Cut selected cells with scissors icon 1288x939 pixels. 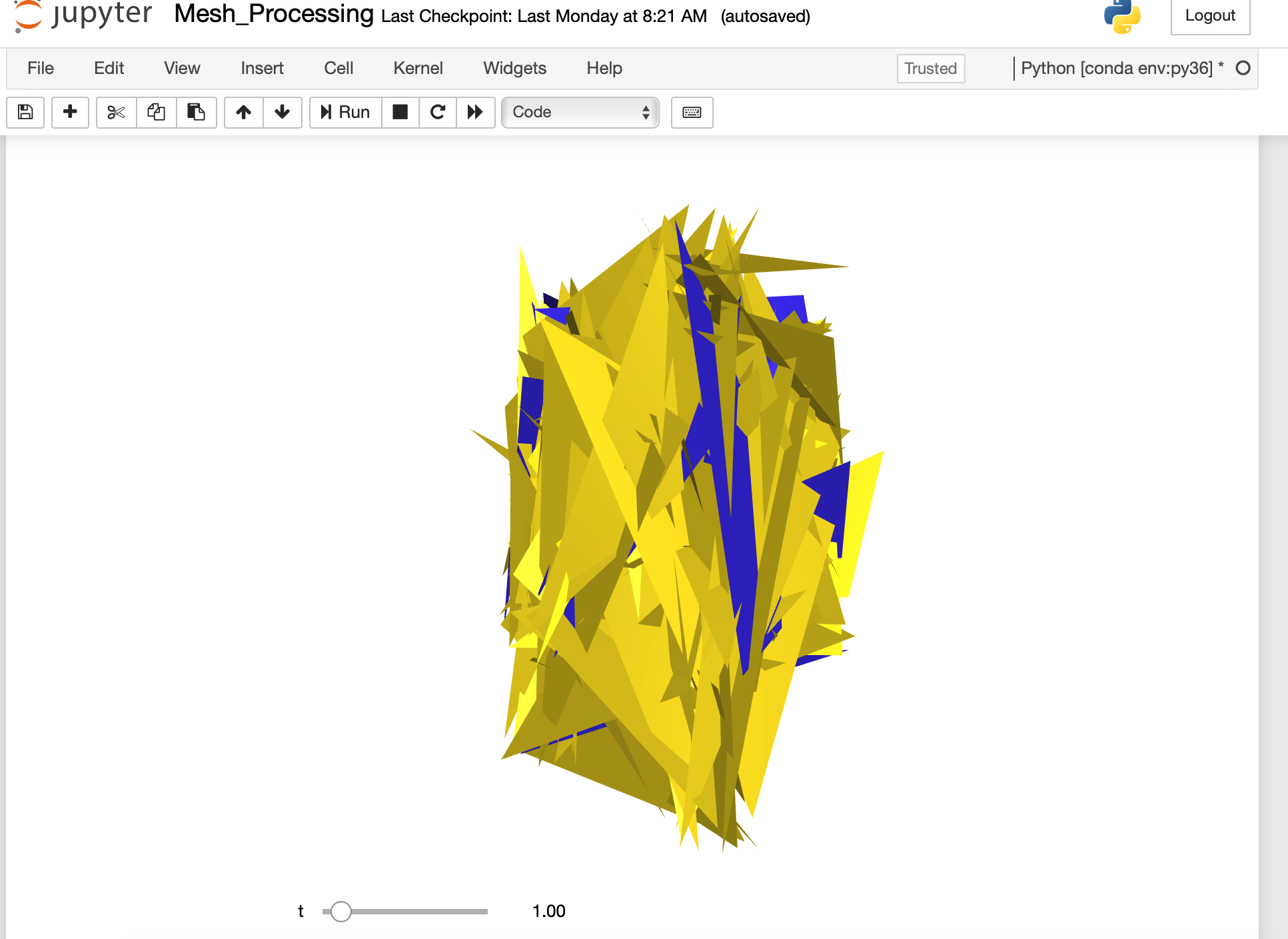116,112
